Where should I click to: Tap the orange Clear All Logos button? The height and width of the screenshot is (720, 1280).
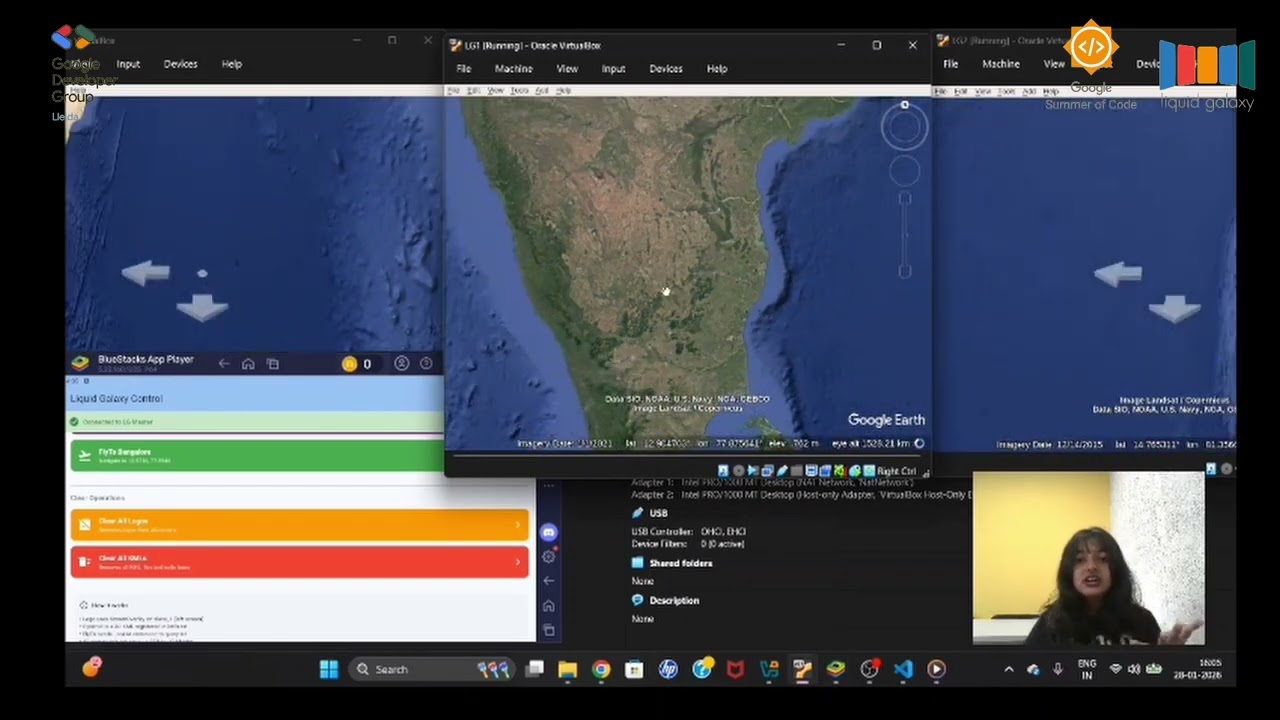[299, 524]
